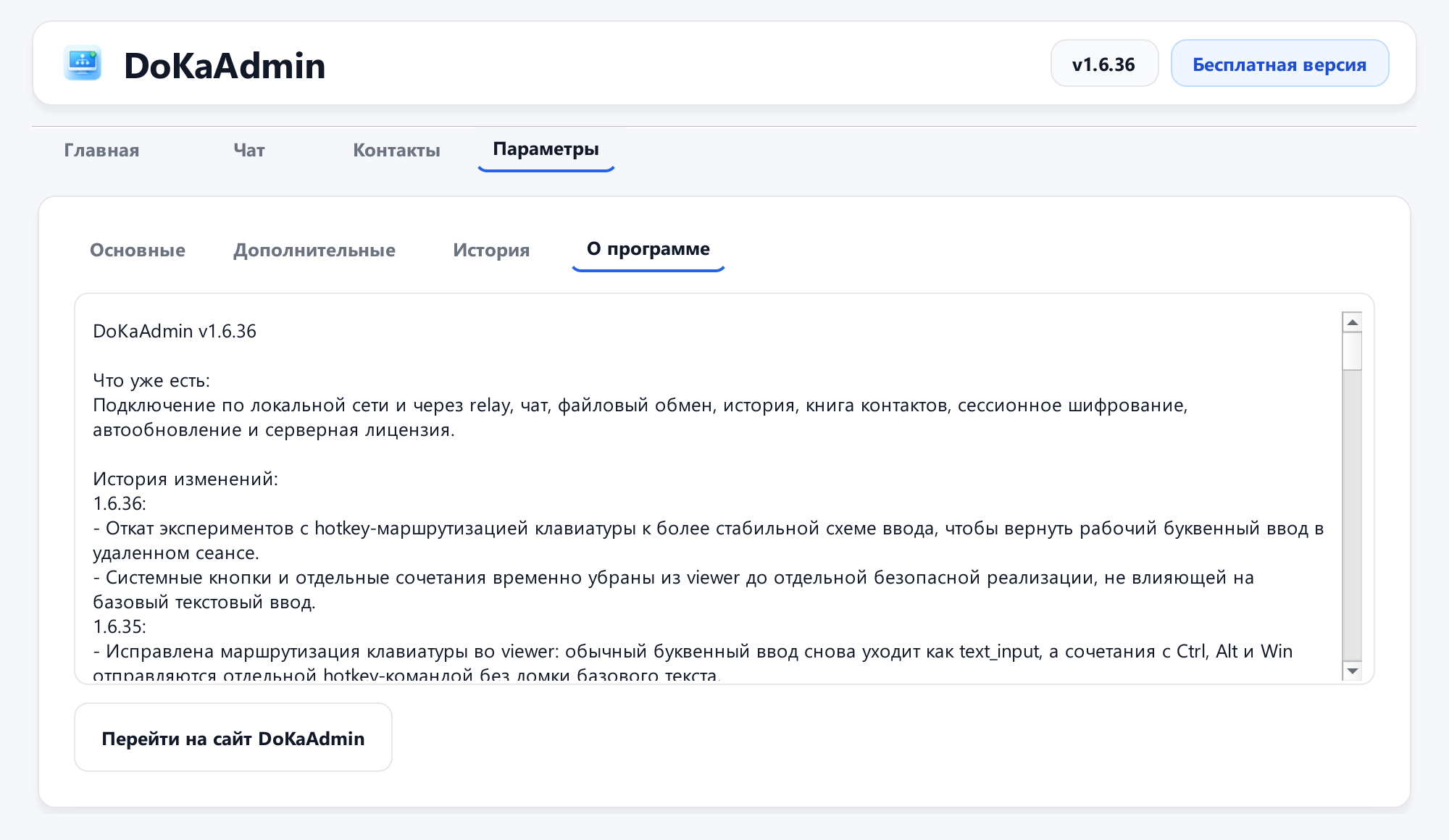This screenshot has height=840, width=1449.
Task: Click the "Что уже есть:" line
Action: [151, 380]
